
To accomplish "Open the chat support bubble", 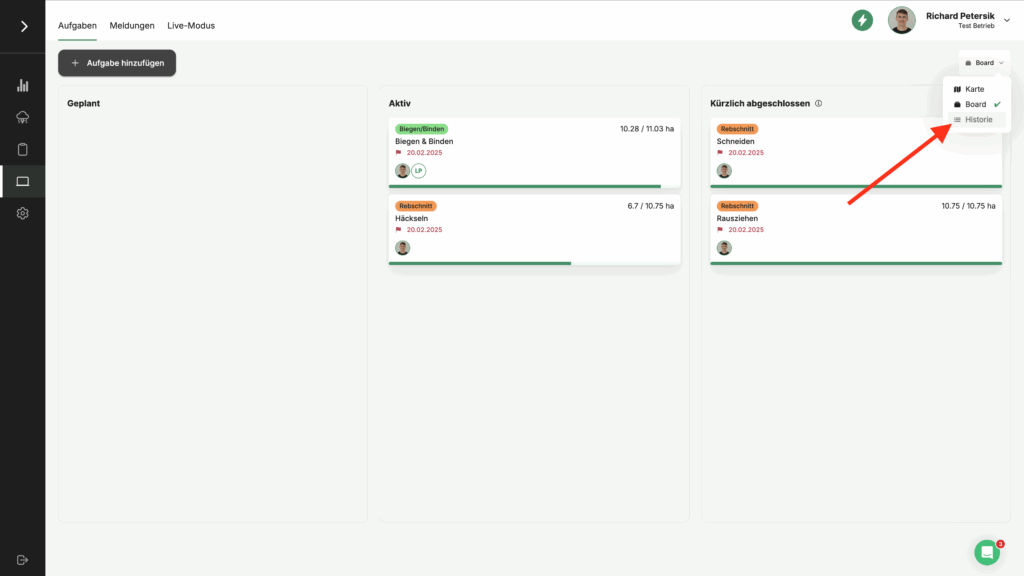I will [987, 552].
